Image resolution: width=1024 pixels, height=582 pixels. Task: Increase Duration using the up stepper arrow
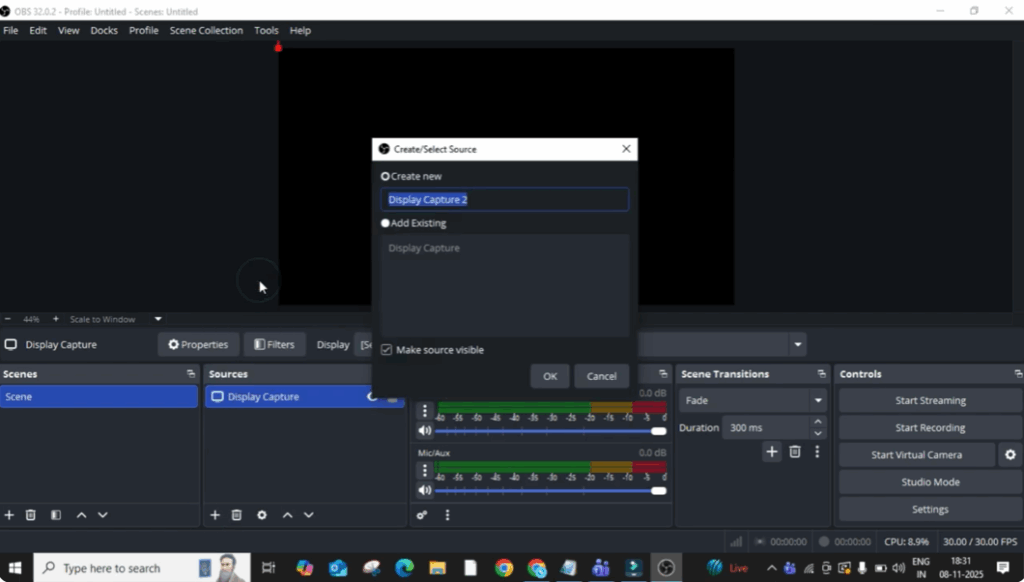point(817,422)
